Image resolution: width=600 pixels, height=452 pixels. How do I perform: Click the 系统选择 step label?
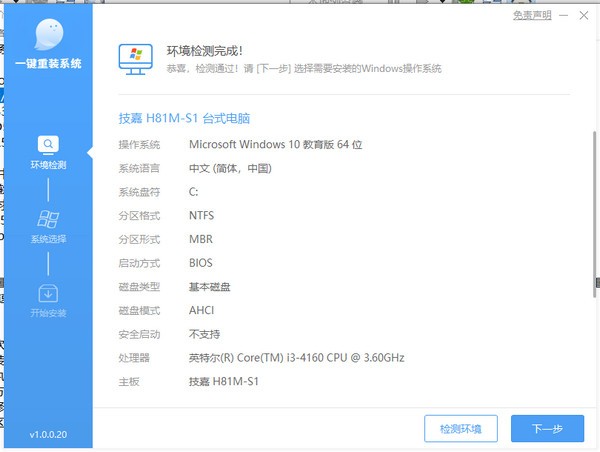coord(48,239)
